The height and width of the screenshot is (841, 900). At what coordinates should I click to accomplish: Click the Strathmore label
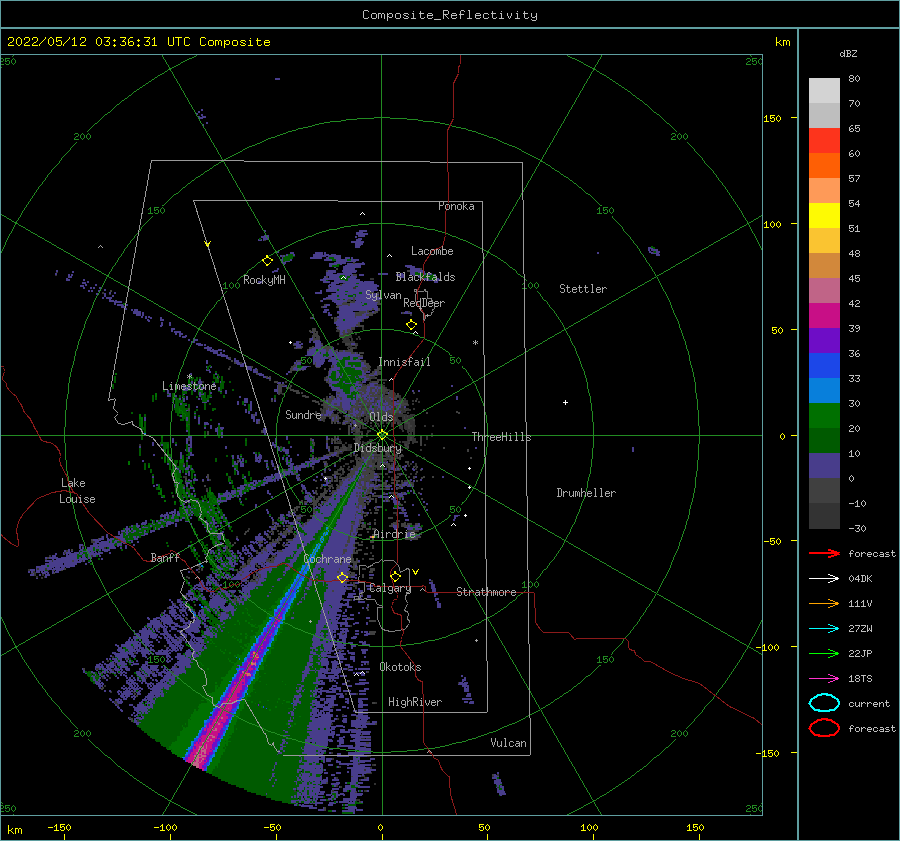click(486, 592)
